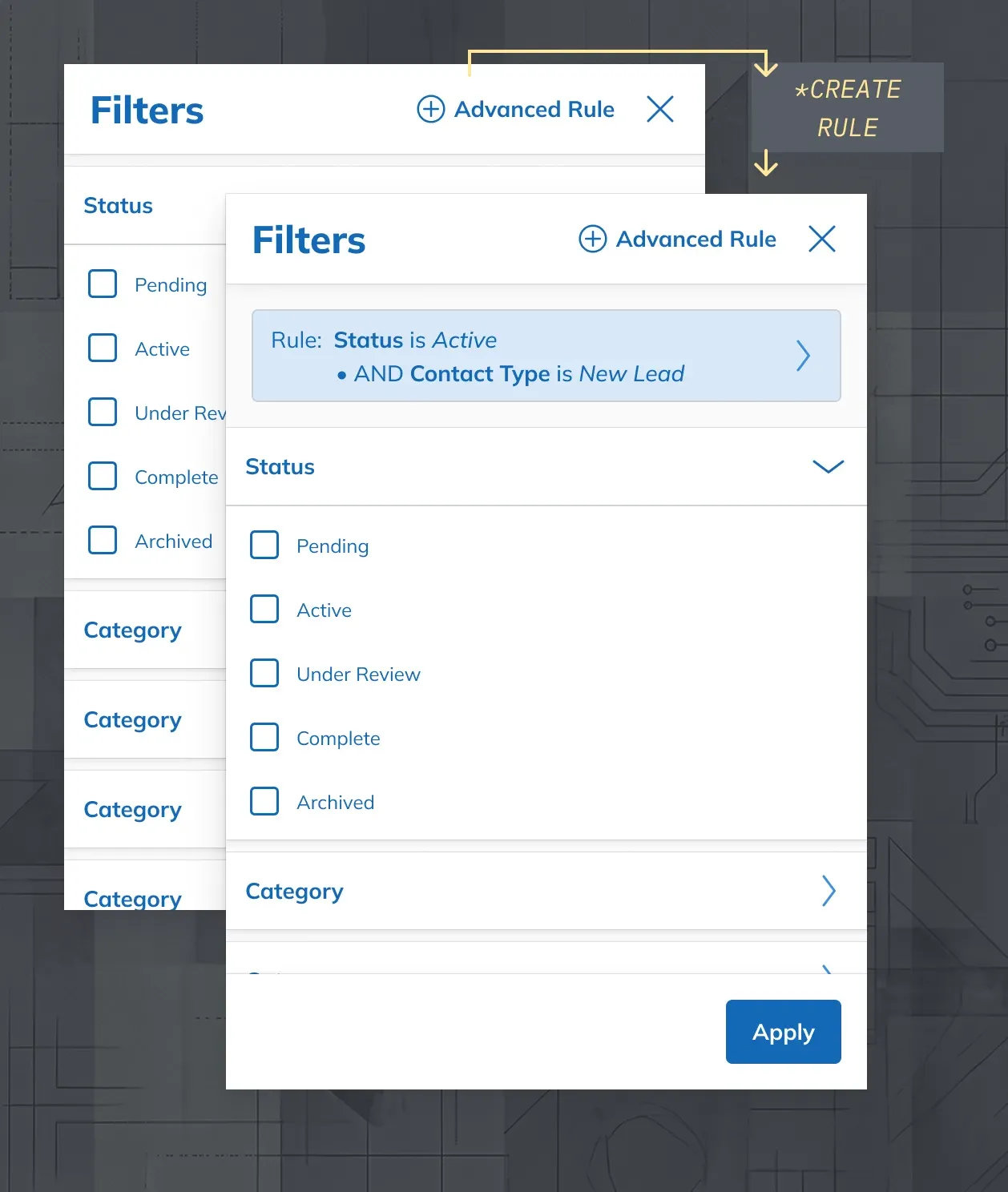Viewport: 1008px width, 1192px height.
Task: Click the Archived label in the front panel
Action: (x=335, y=803)
